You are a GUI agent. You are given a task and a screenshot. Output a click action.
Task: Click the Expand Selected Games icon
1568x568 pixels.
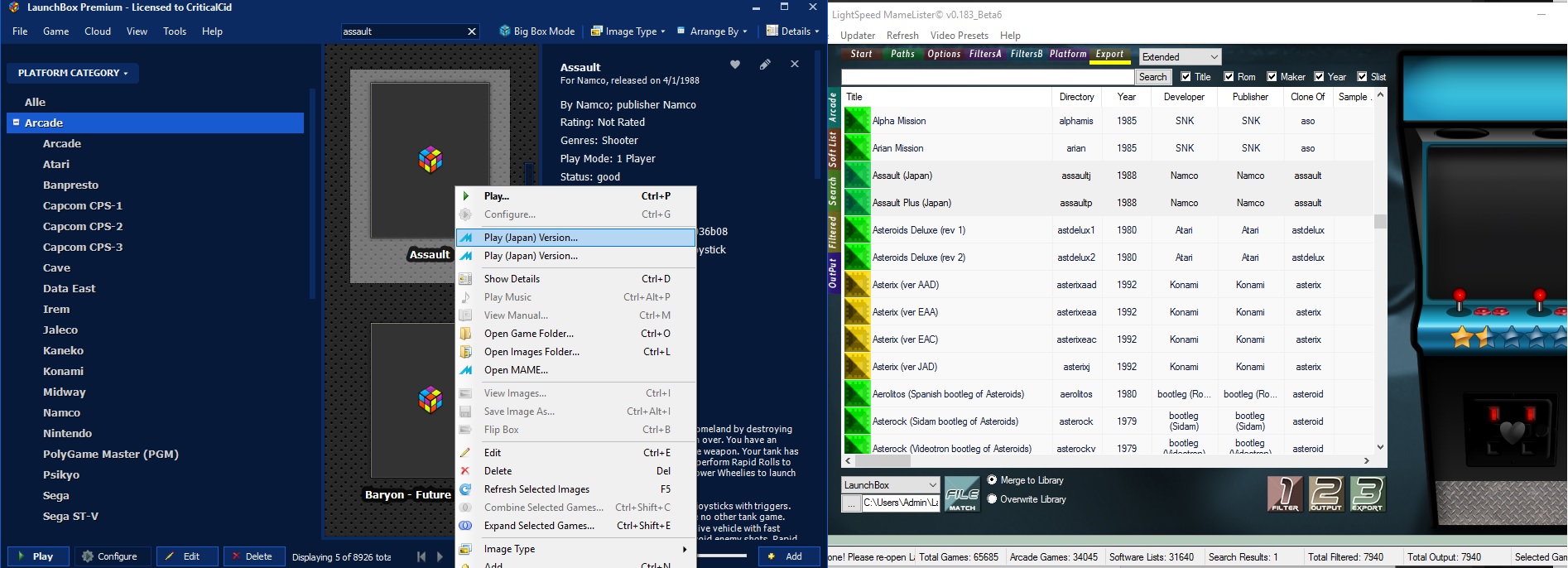[x=466, y=526]
